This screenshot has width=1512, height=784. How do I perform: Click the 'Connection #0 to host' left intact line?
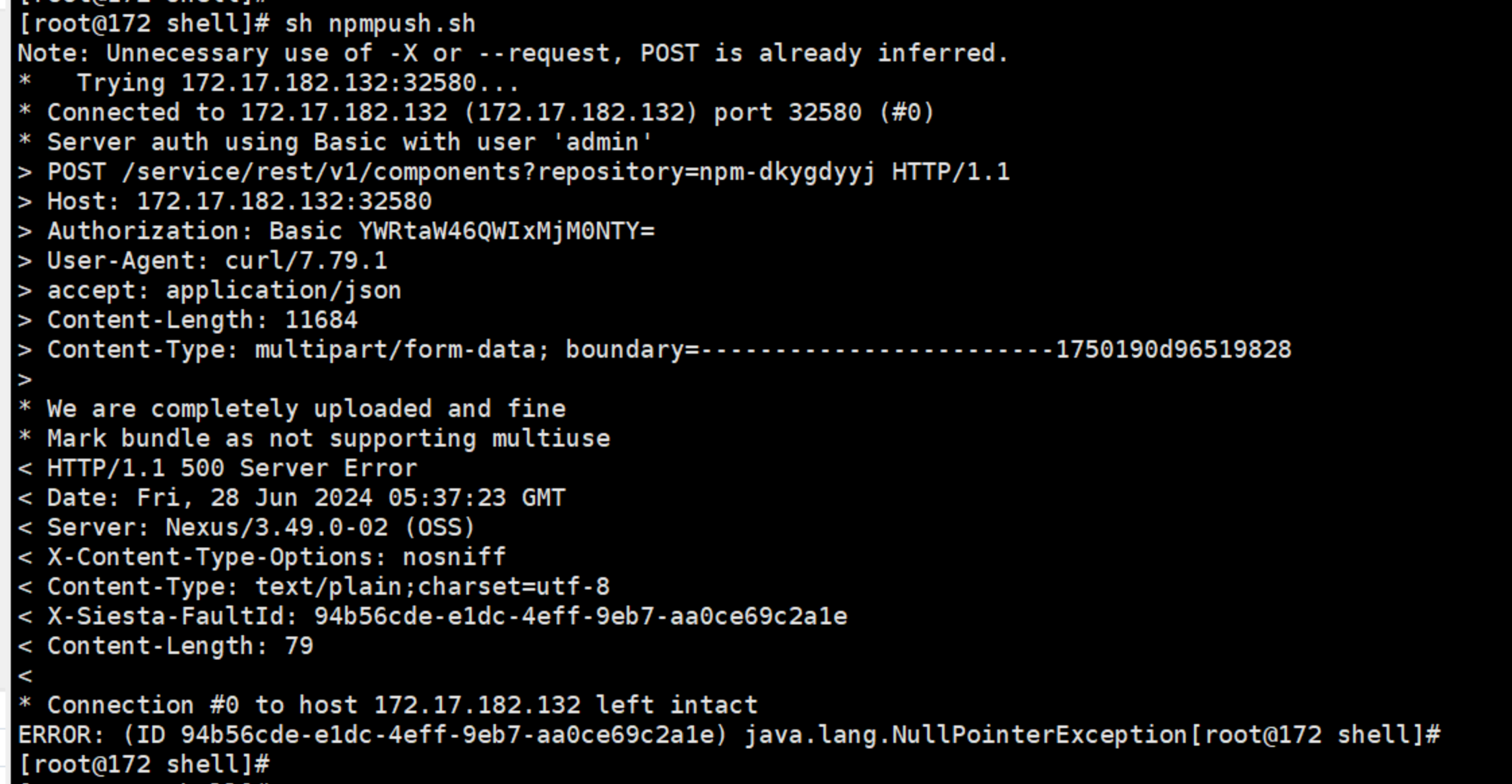tap(388, 705)
